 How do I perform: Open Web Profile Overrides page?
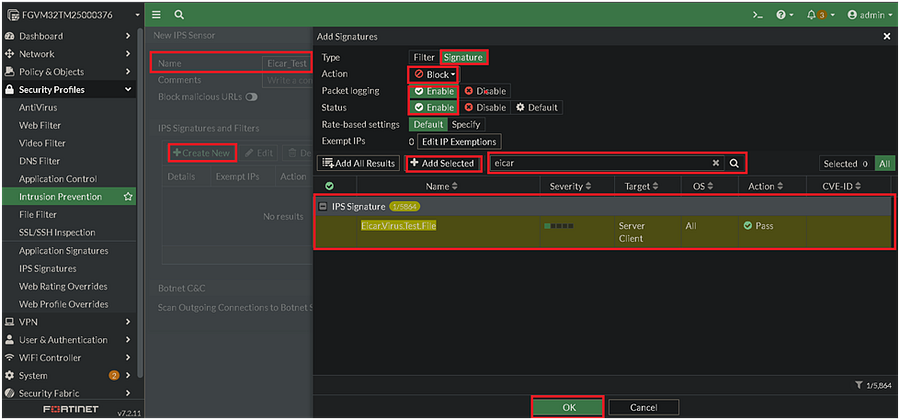coord(63,304)
